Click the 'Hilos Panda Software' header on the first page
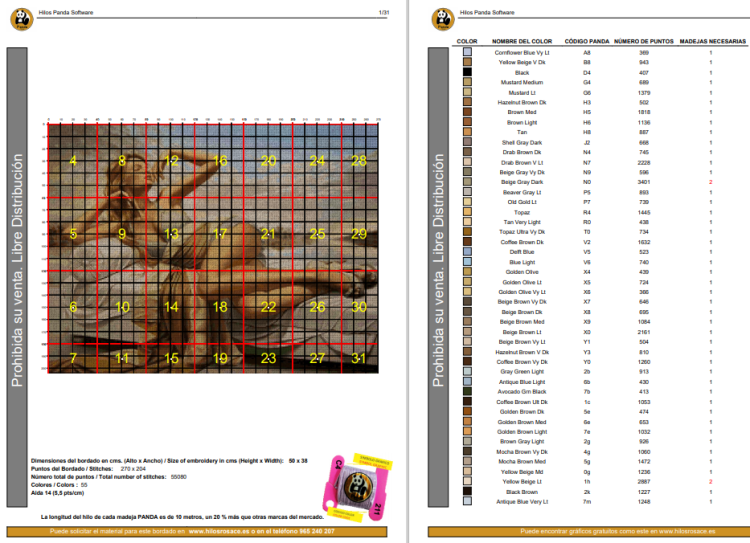Screen dimensions: 750x543 tap(66, 12)
